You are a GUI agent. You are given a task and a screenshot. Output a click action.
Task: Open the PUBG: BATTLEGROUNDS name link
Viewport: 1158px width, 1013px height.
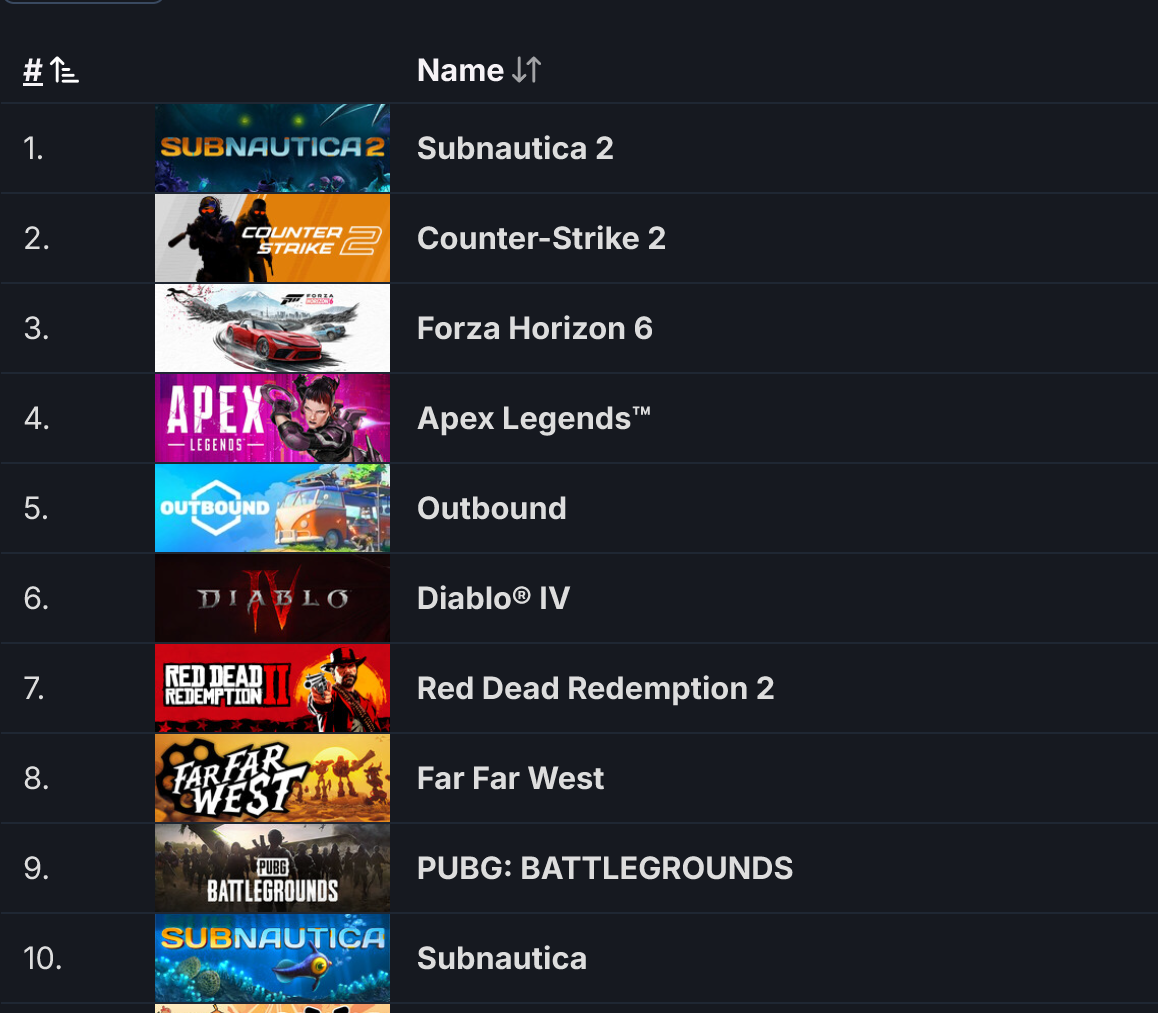click(605, 869)
